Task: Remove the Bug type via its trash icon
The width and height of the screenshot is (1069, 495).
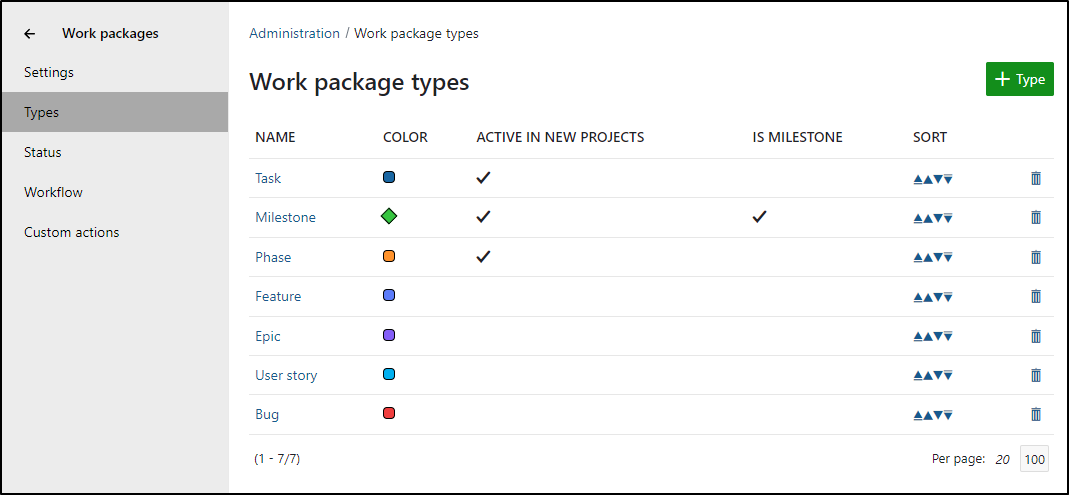Action: click(x=1036, y=415)
